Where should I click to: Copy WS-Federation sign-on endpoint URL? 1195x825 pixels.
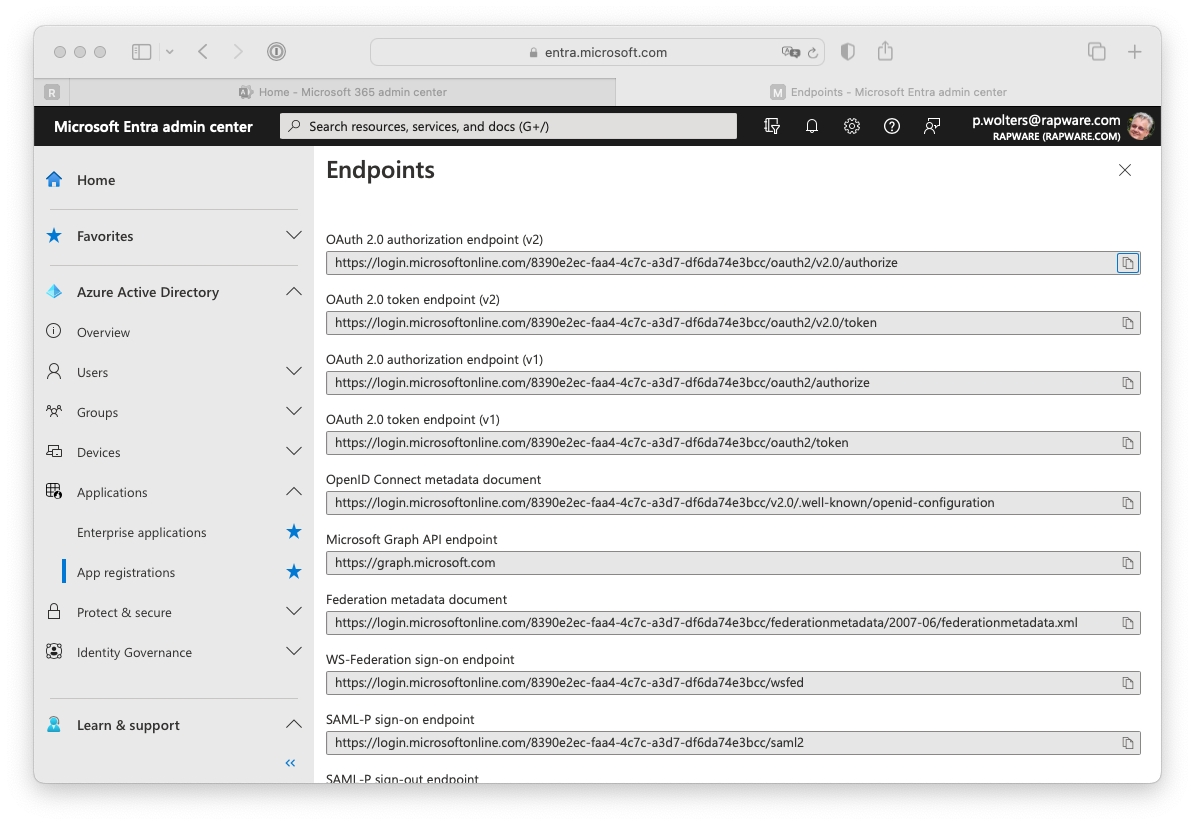(x=1127, y=683)
